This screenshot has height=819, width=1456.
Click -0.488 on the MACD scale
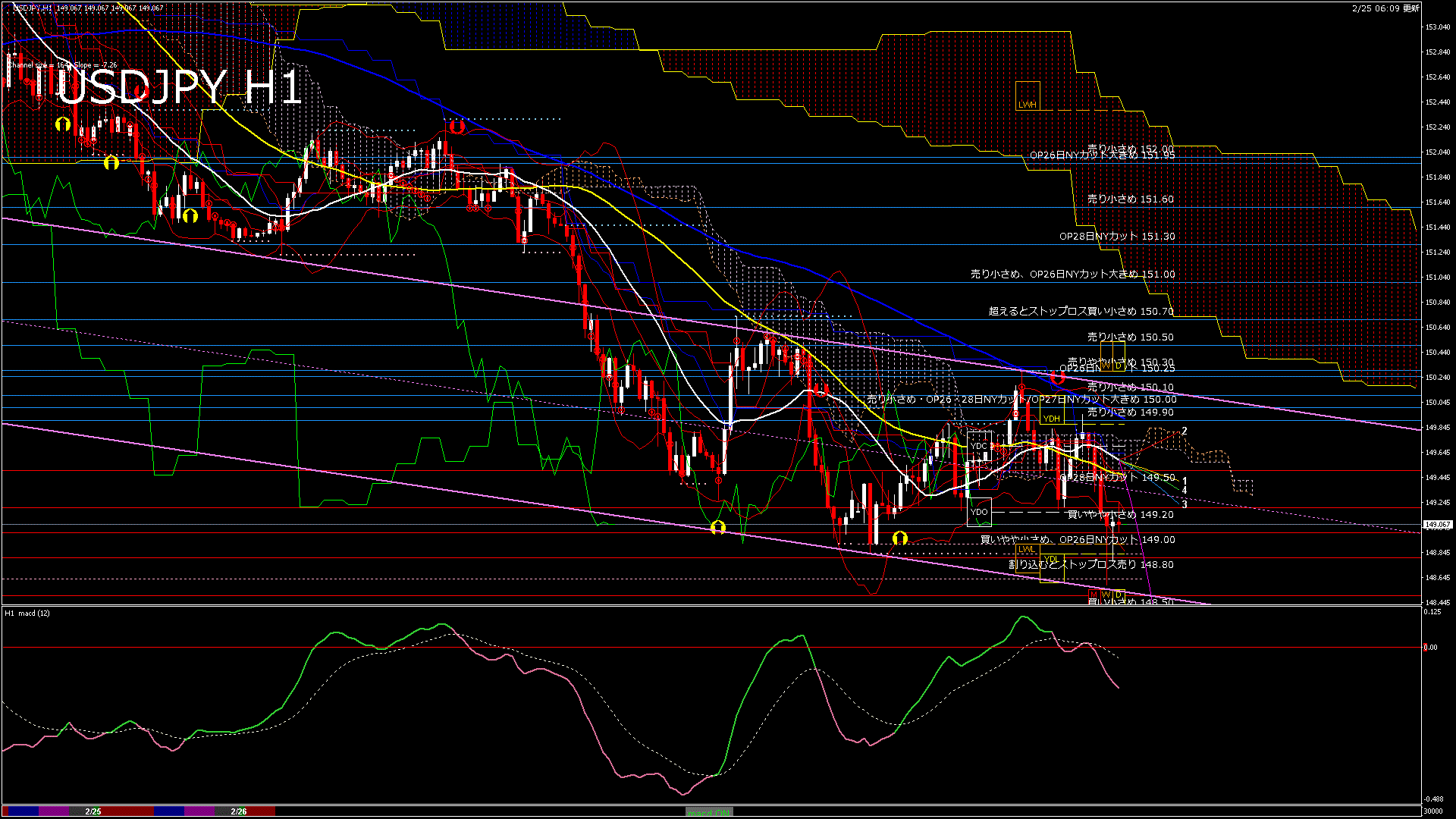pos(1433,799)
